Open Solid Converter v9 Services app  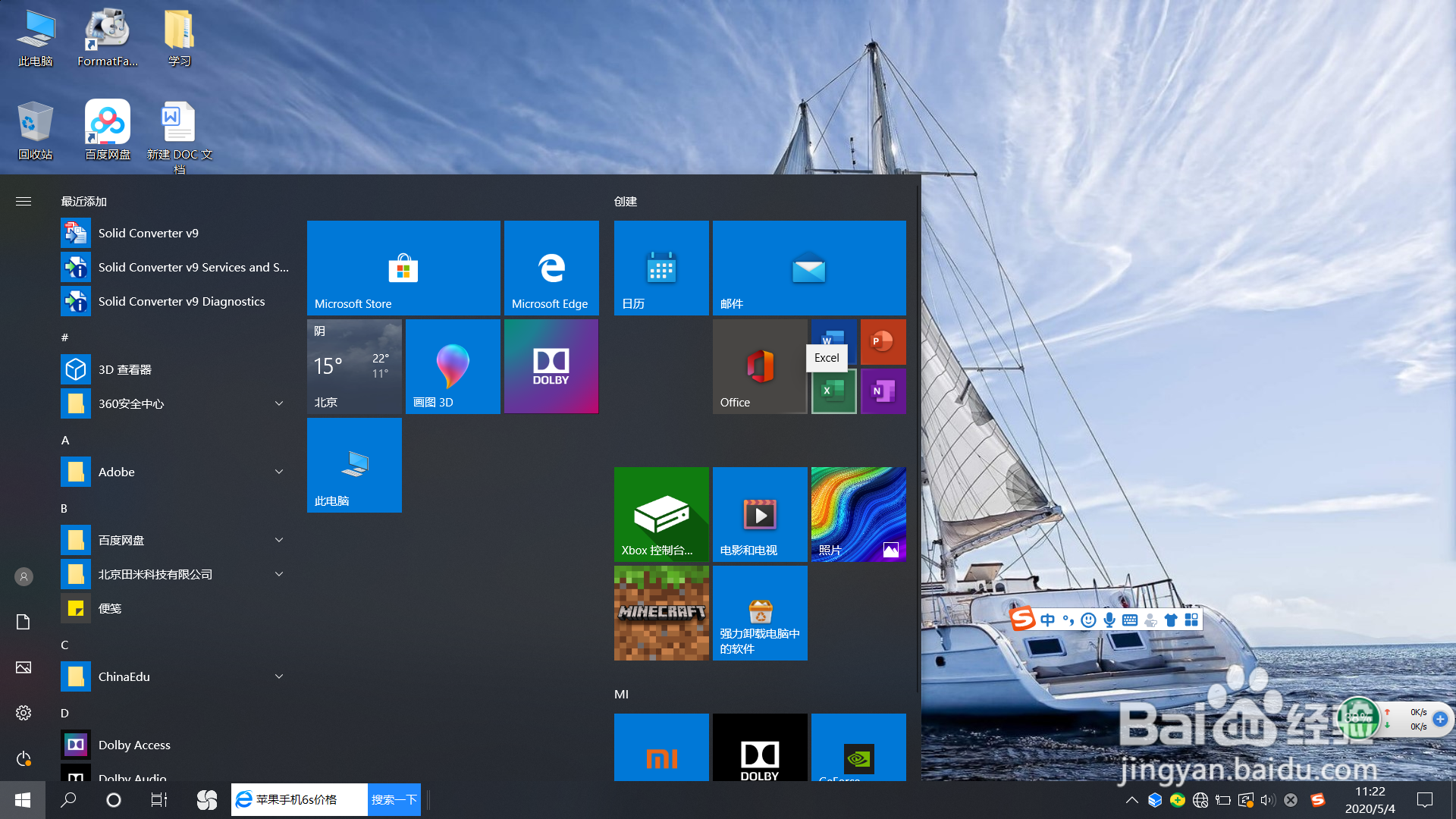click(174, 267)
